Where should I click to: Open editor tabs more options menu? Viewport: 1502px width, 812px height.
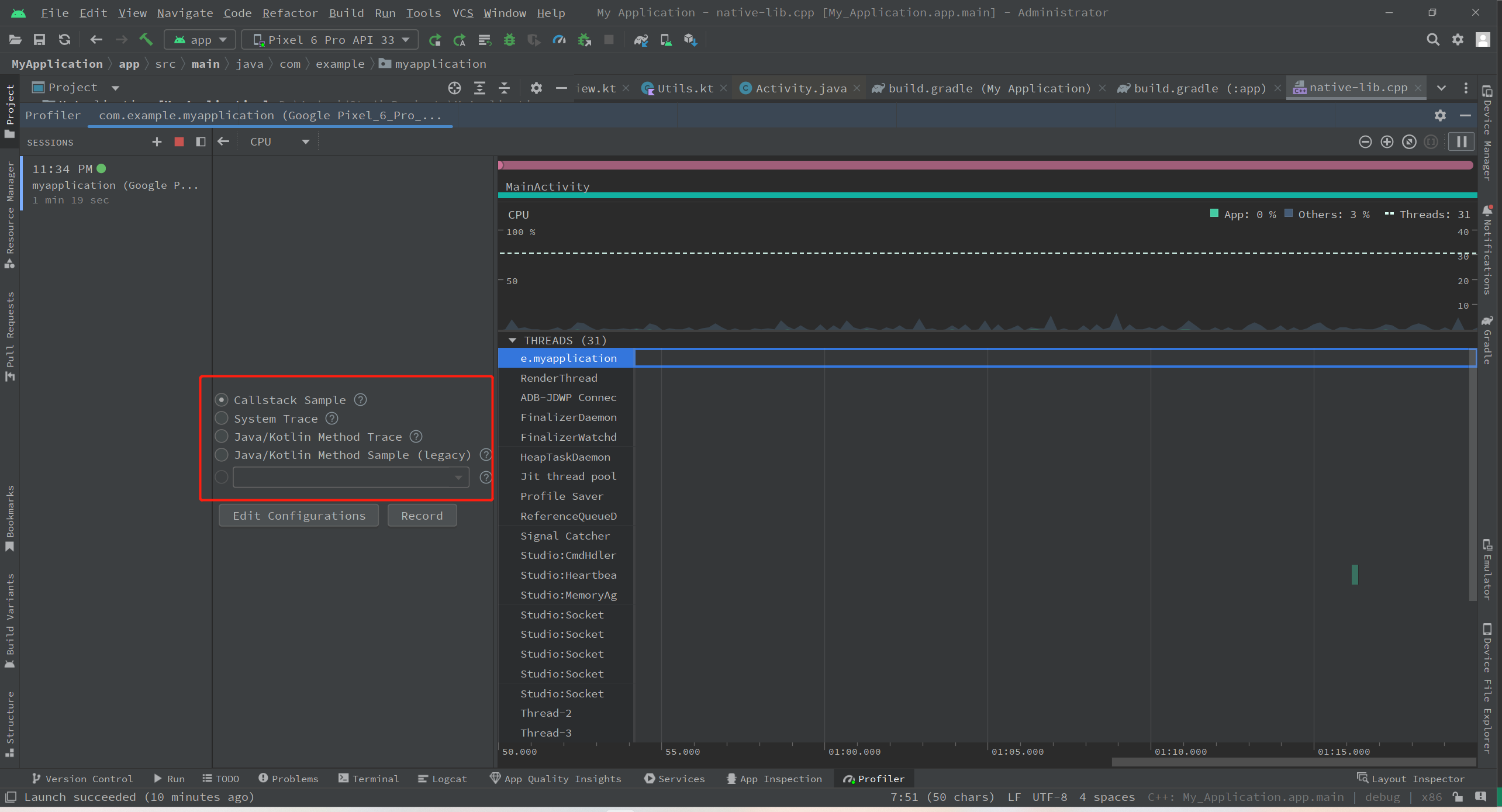pyautogui.click(x=1466, y=88)
